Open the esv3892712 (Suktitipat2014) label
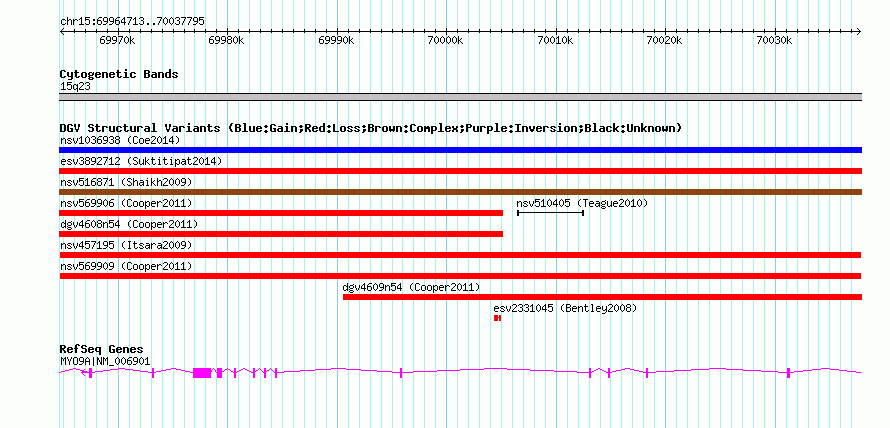Image resolution: width=890 pixels, height=428 pixels. (141, 161)
